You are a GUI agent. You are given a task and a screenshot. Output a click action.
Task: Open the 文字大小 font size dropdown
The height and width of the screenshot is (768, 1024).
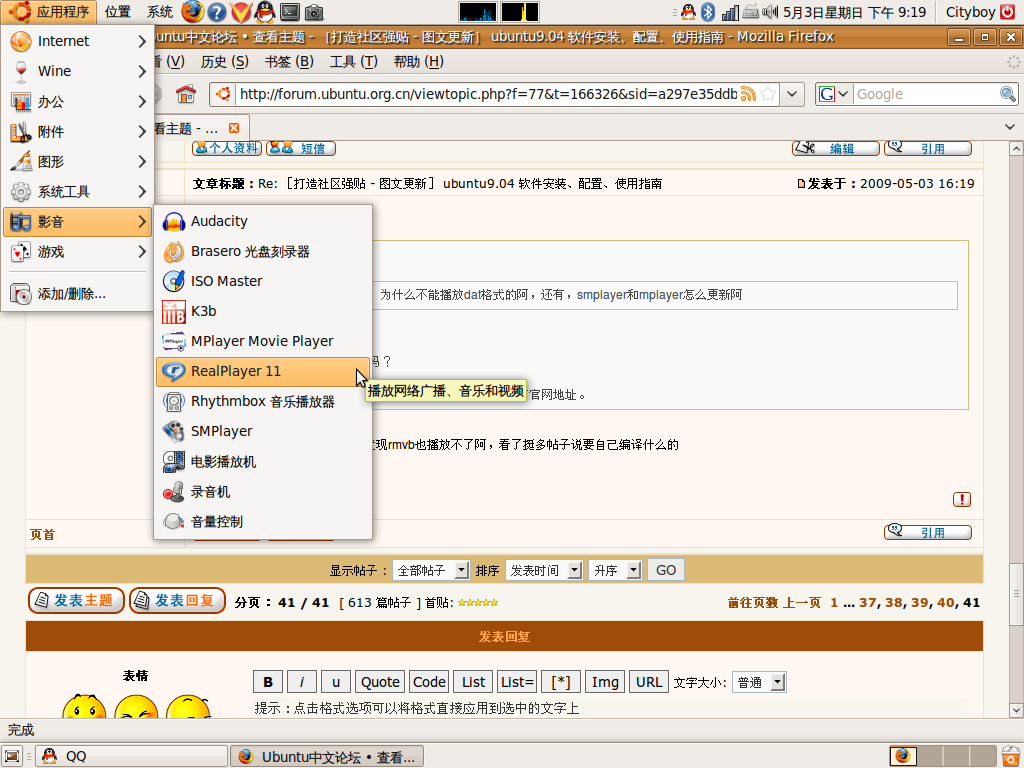(759, 682)
